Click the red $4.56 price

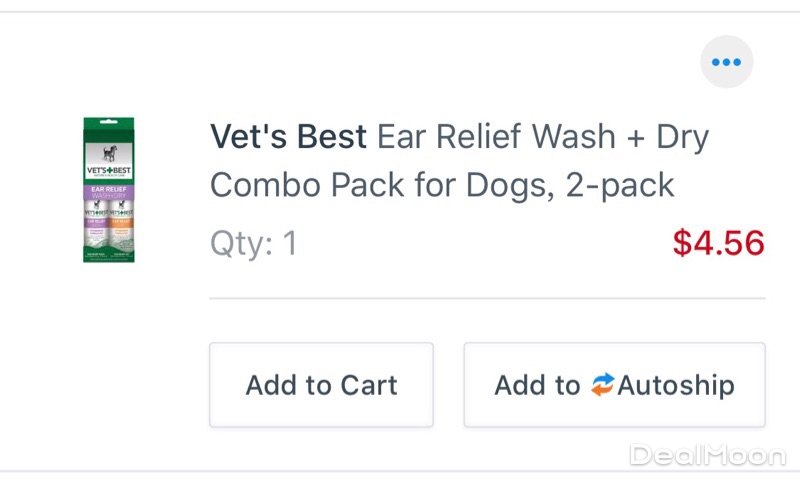pyautogui.click(x=718, y=243)
